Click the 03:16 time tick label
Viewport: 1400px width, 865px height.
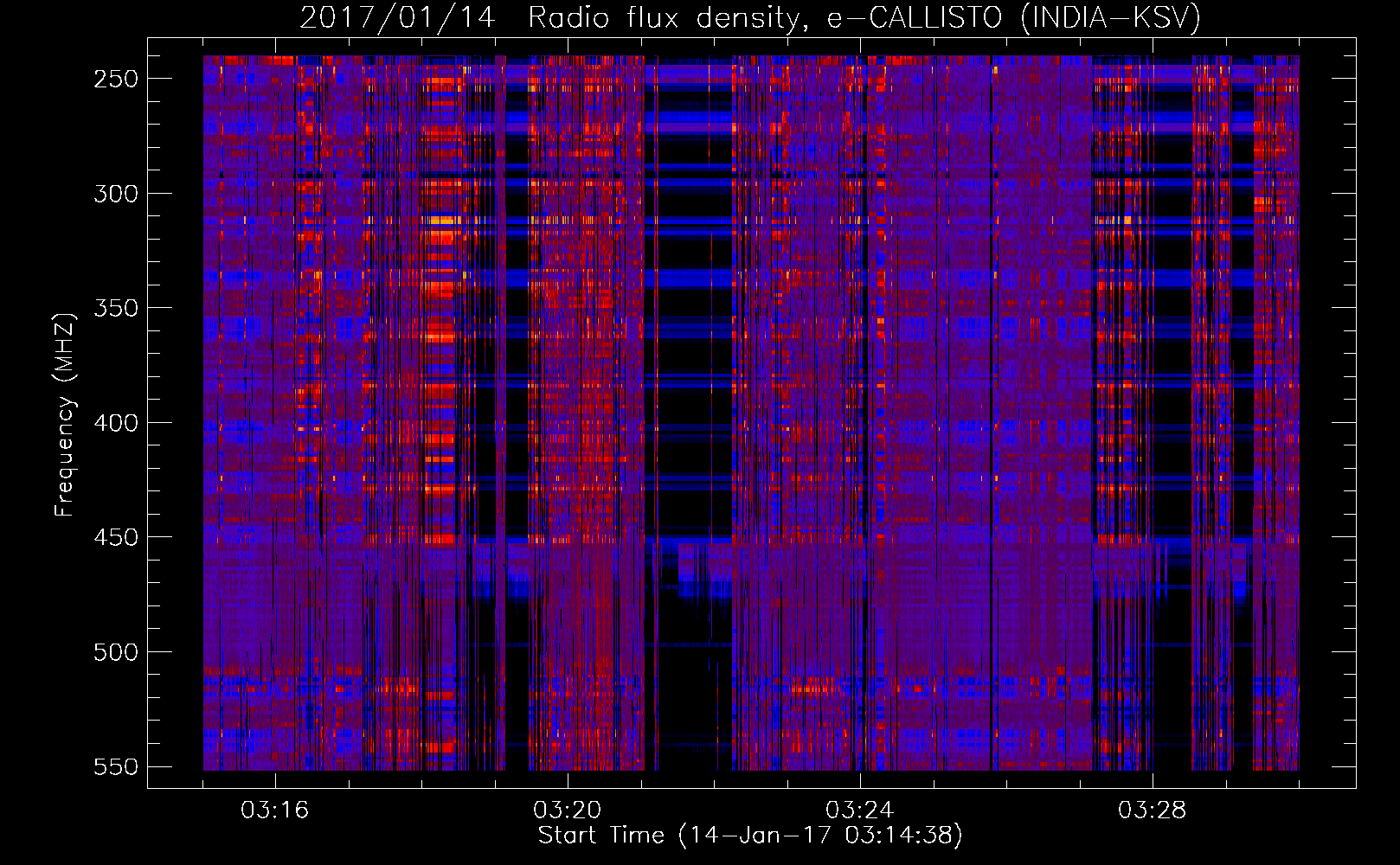(275, 811)
